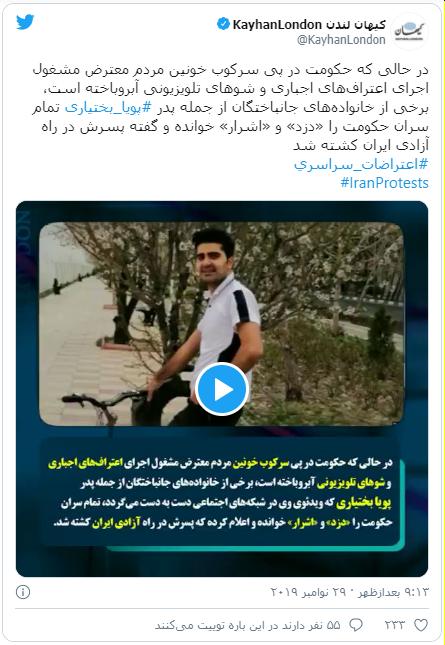Click the 233 likes count
Image resolution: width=445 pixels, height=645 pixels.
click(394, 625)
